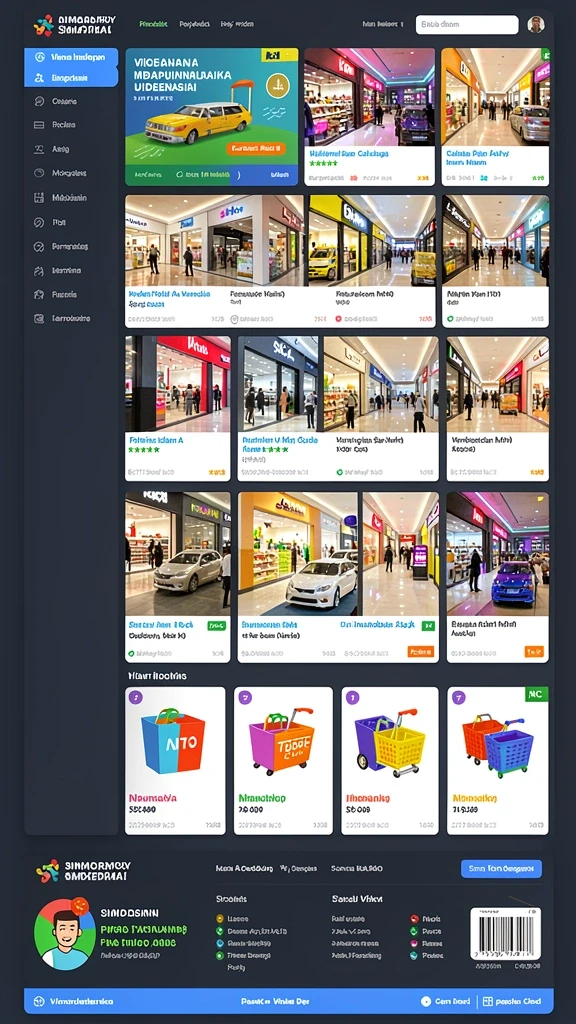
Task: Select the card-shaped icon in the sidebar
Action: [39, 125]
